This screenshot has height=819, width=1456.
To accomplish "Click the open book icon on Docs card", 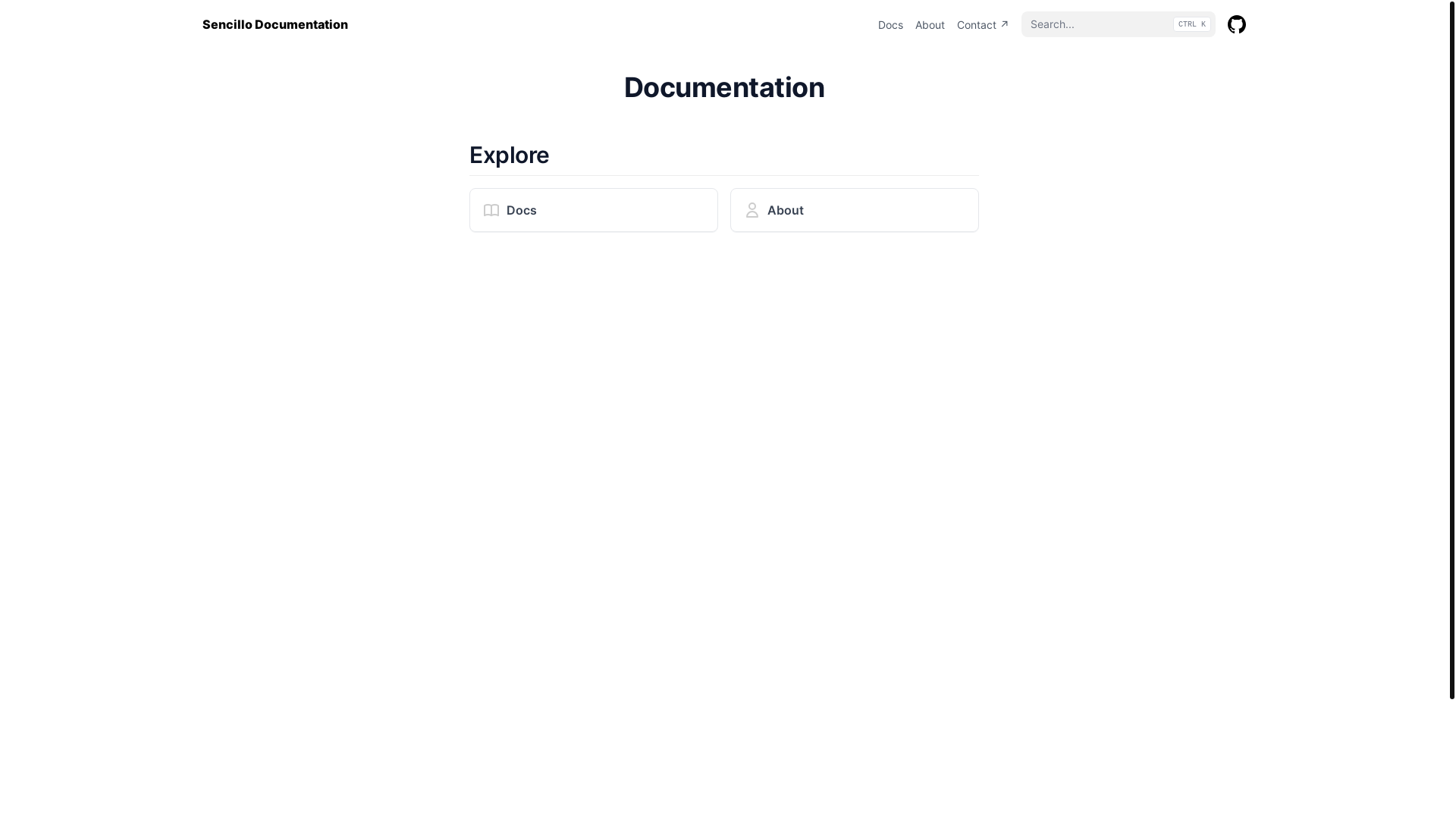I will (491, 211).
